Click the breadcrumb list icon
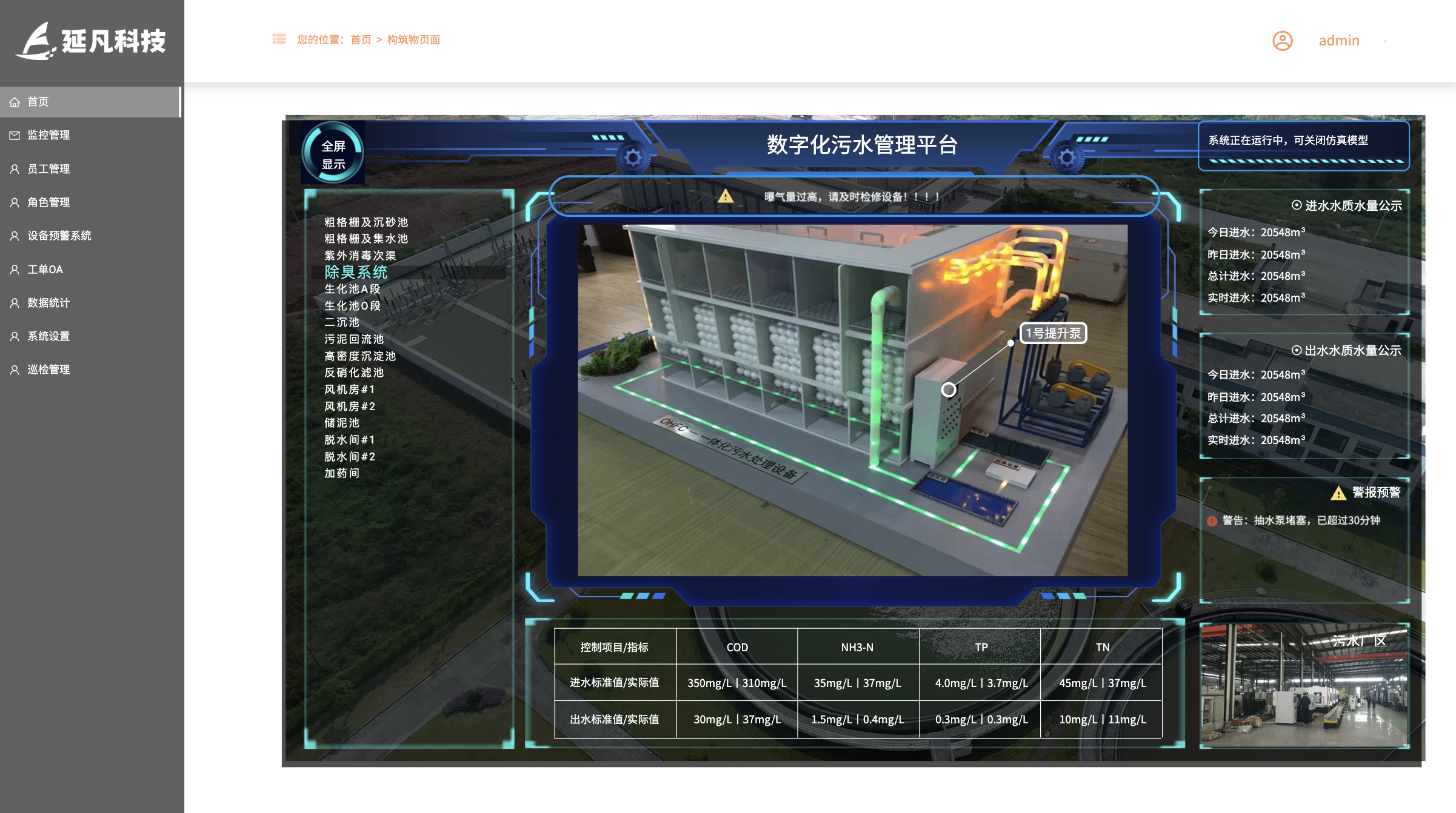Screen dimensions: 1456x813 coord(279,39)
